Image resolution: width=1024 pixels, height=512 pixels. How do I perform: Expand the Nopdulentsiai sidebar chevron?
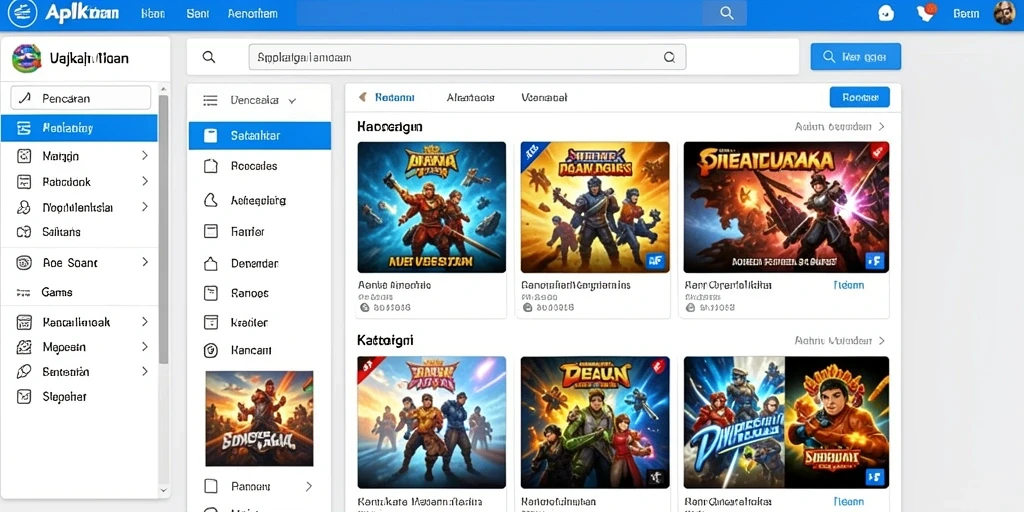pyautogui.click(x=145, y=207)
